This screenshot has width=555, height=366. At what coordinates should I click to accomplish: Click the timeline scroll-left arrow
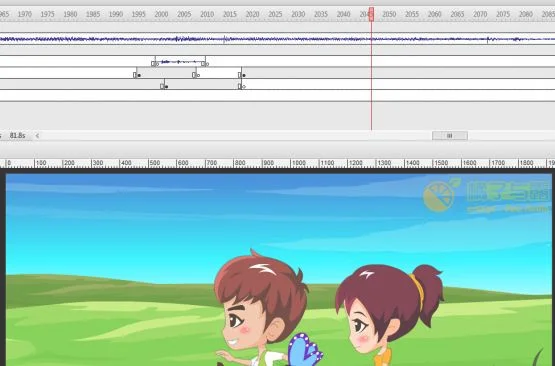tap(37, 136)
